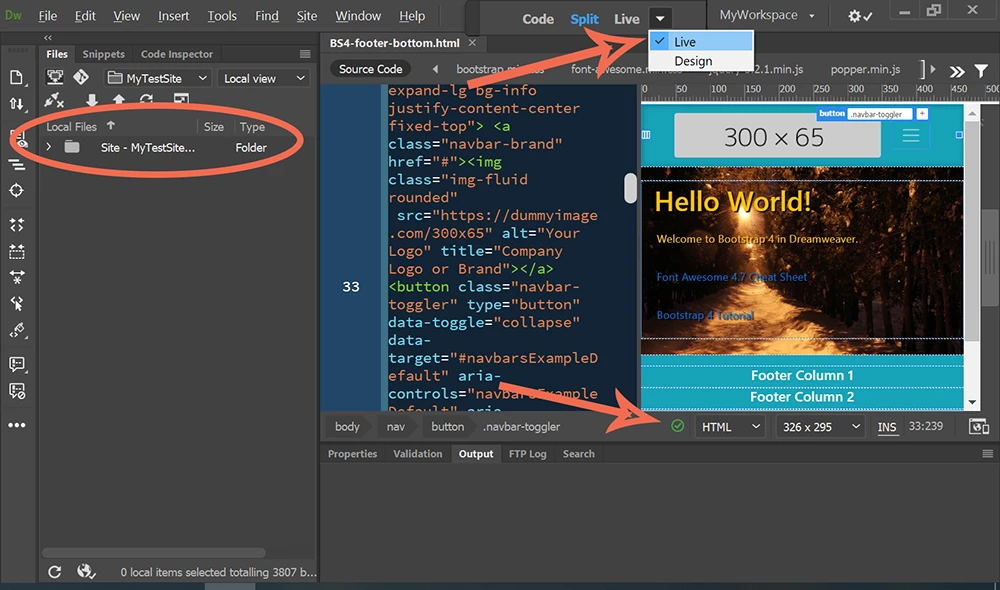Click Remove Comment icon
The width and height of the screenshot is (1000, 590).
tap(17, 391)
